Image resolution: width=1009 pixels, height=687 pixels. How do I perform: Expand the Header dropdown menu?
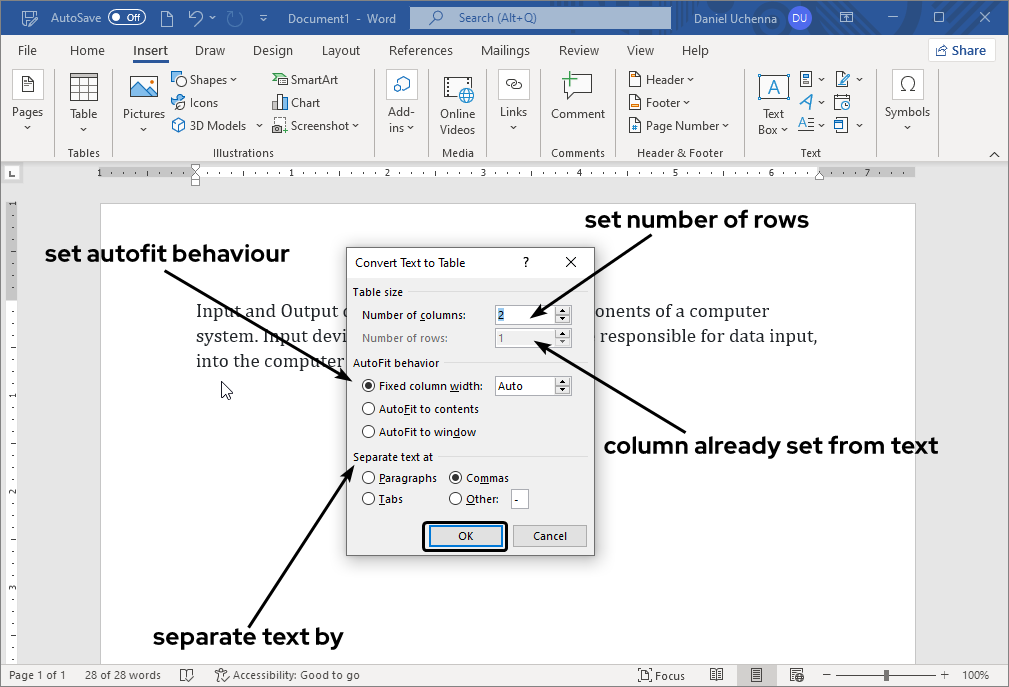pyautogui.click(x=661, y=80)
